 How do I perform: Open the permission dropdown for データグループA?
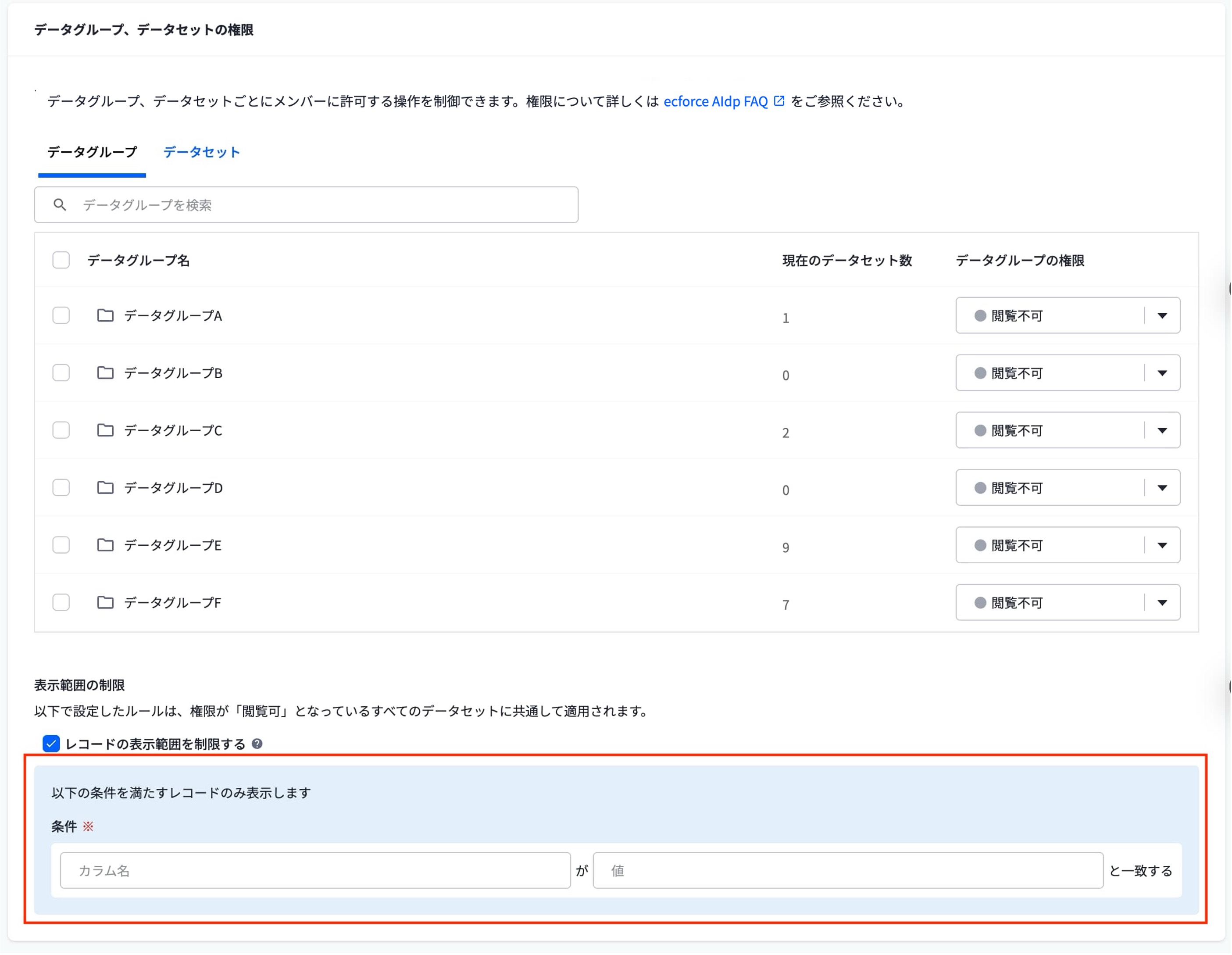coord(1068,315)
